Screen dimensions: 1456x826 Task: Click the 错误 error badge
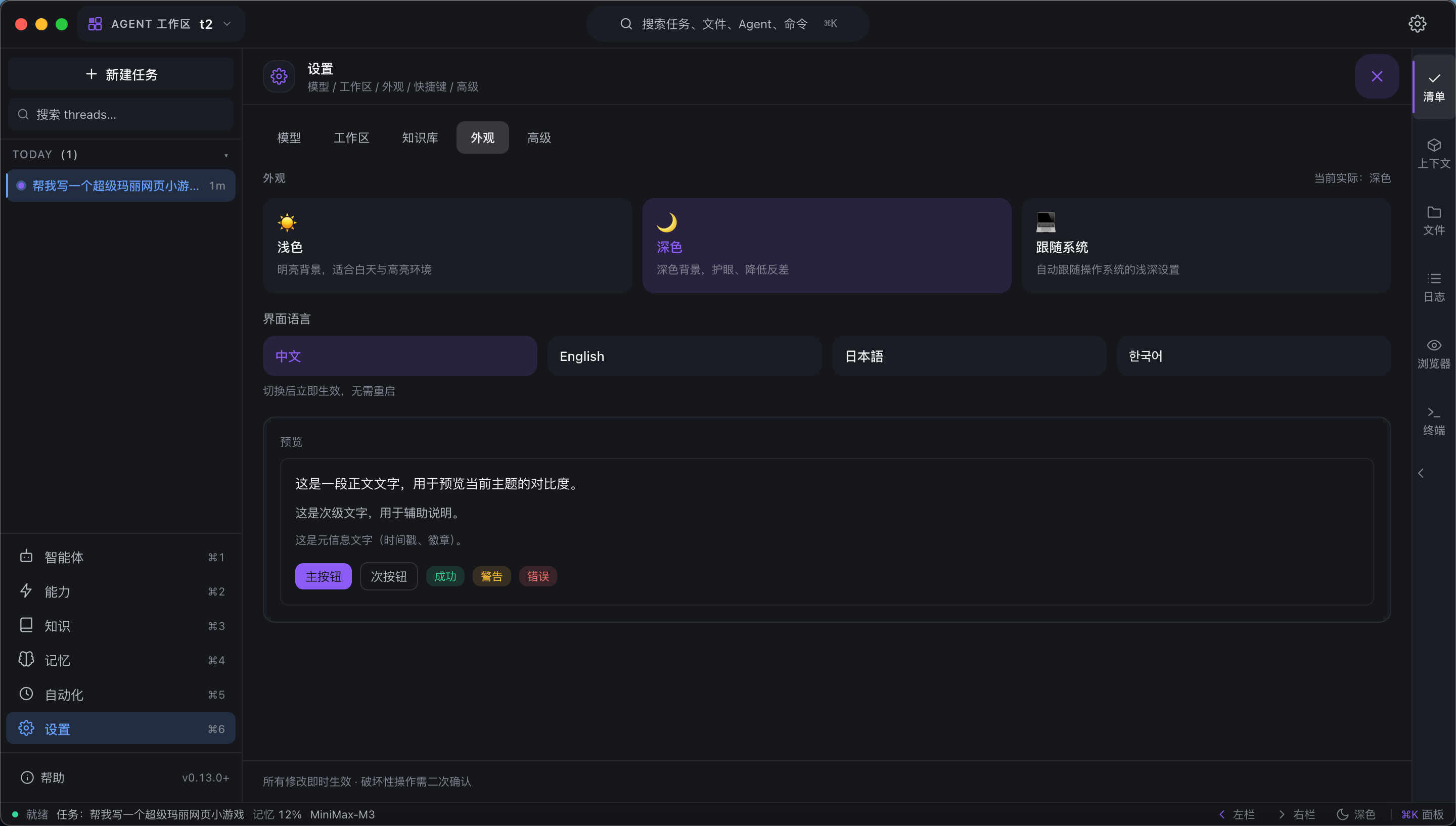538,576
